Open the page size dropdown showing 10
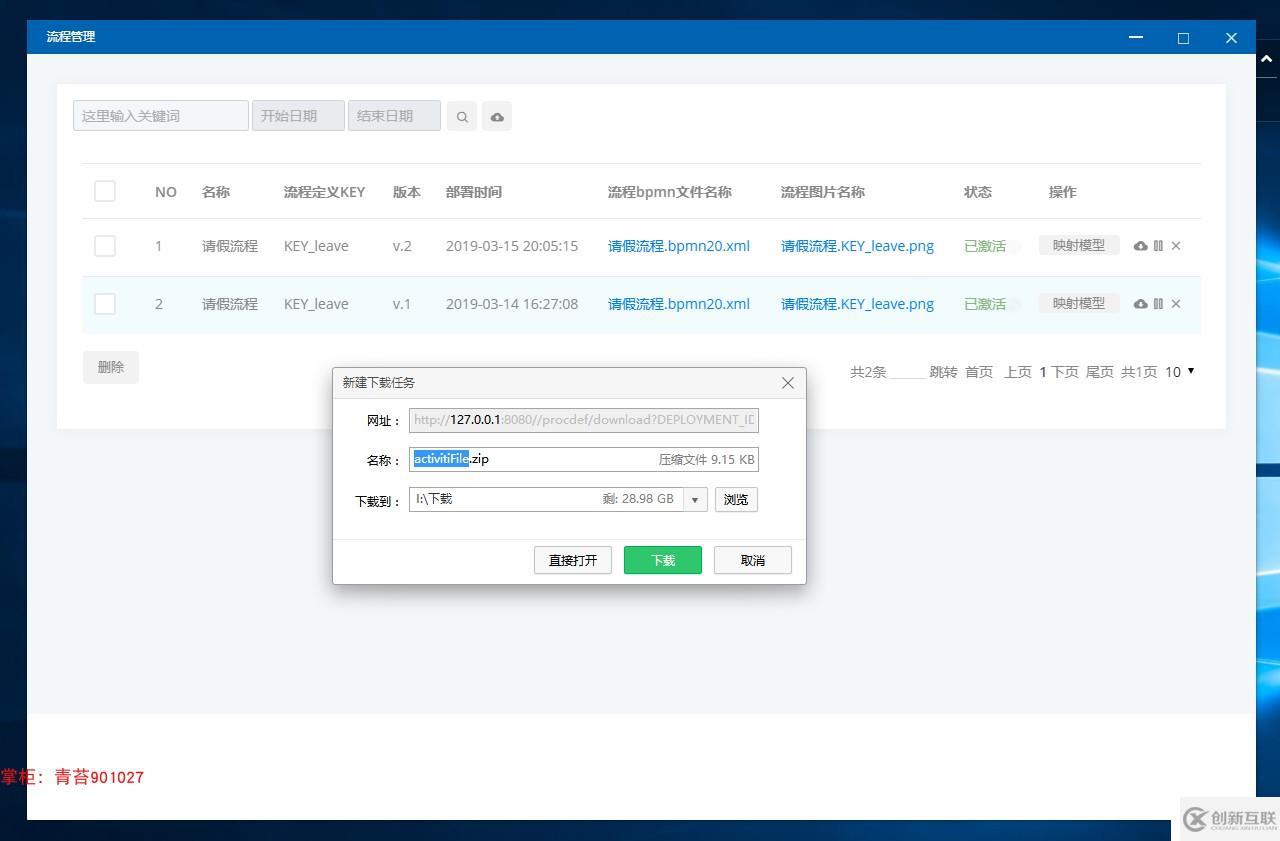 pos(1180,372)
